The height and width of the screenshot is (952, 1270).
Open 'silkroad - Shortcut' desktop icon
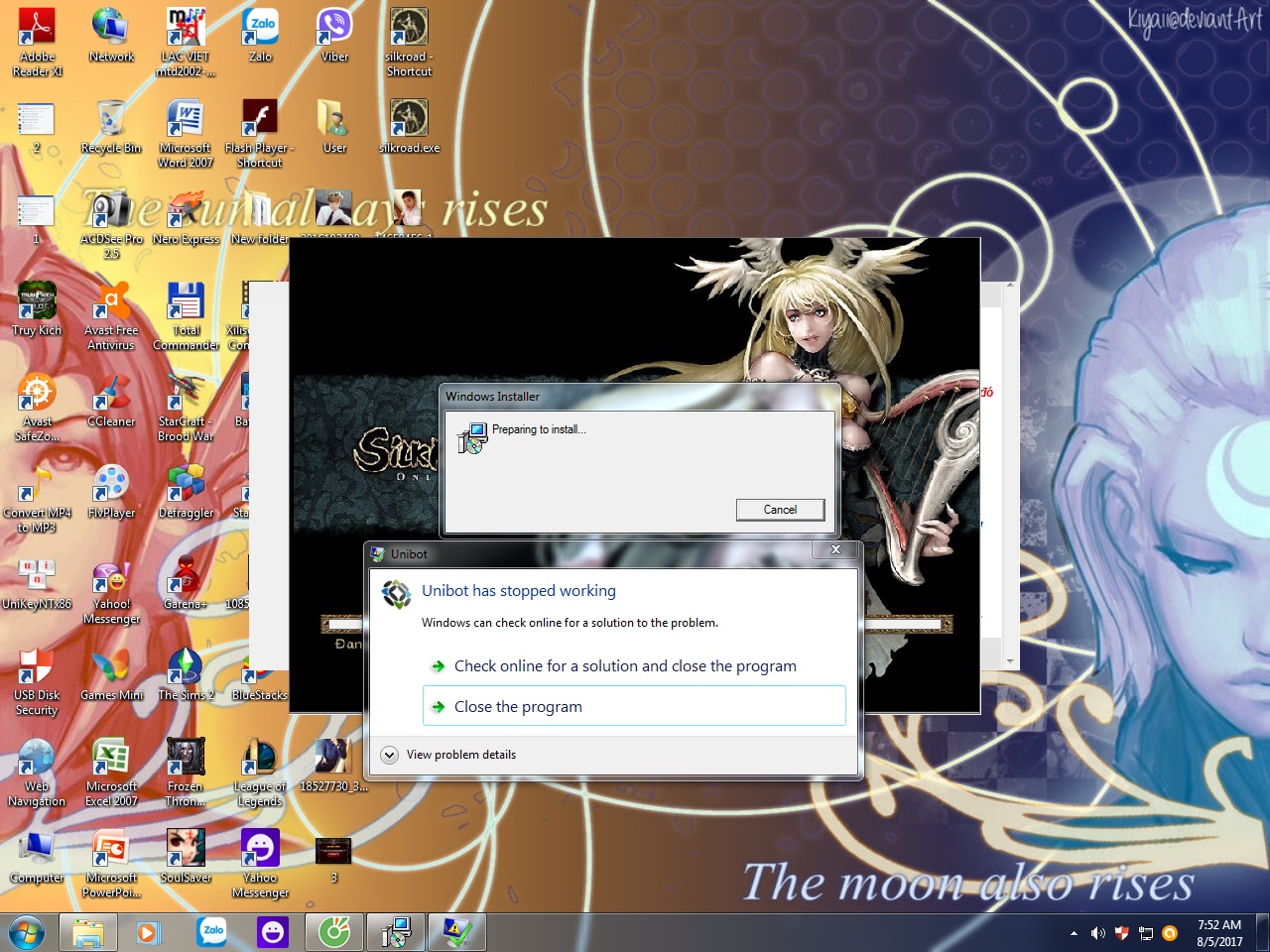(x=409, y=42)
